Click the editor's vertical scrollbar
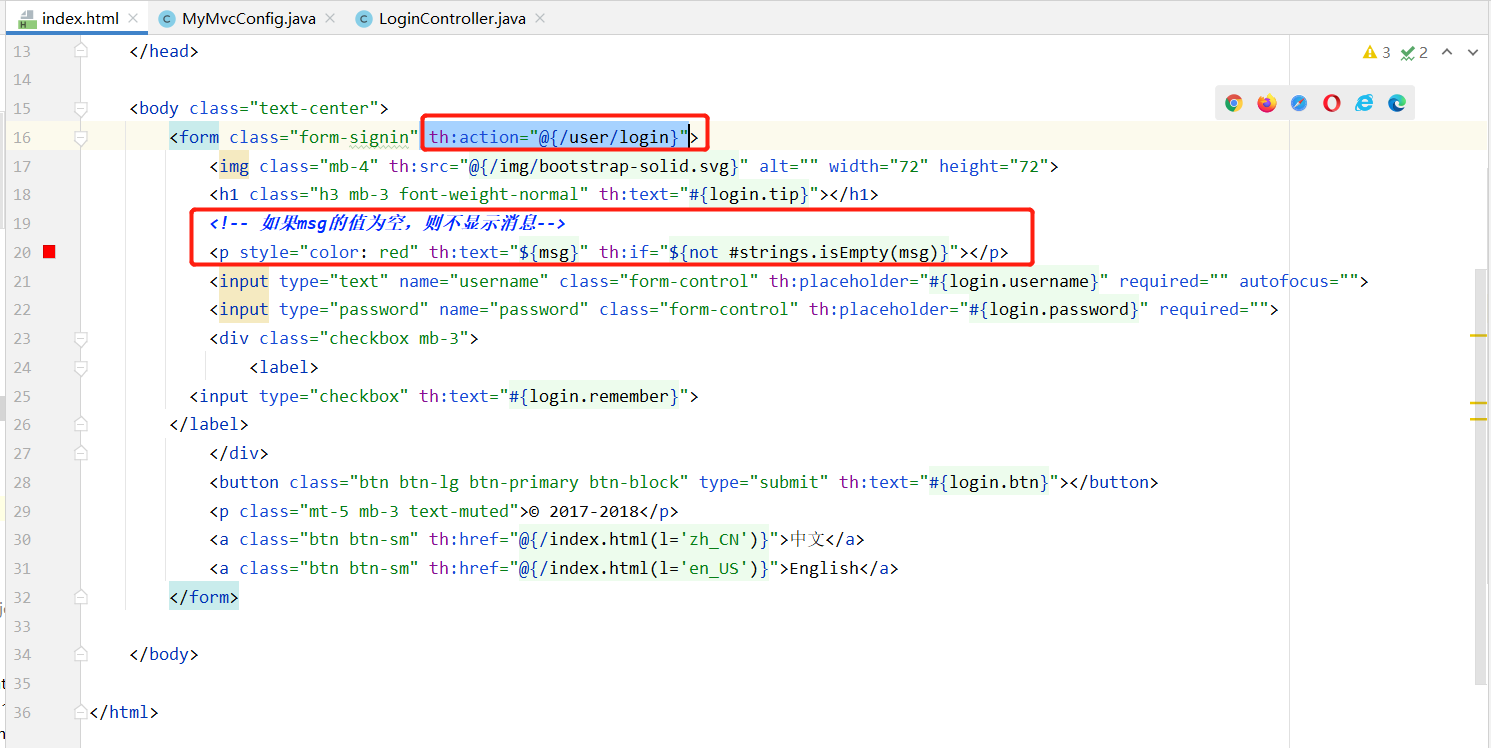The image size is (1491, 748). coord(1482,470)
